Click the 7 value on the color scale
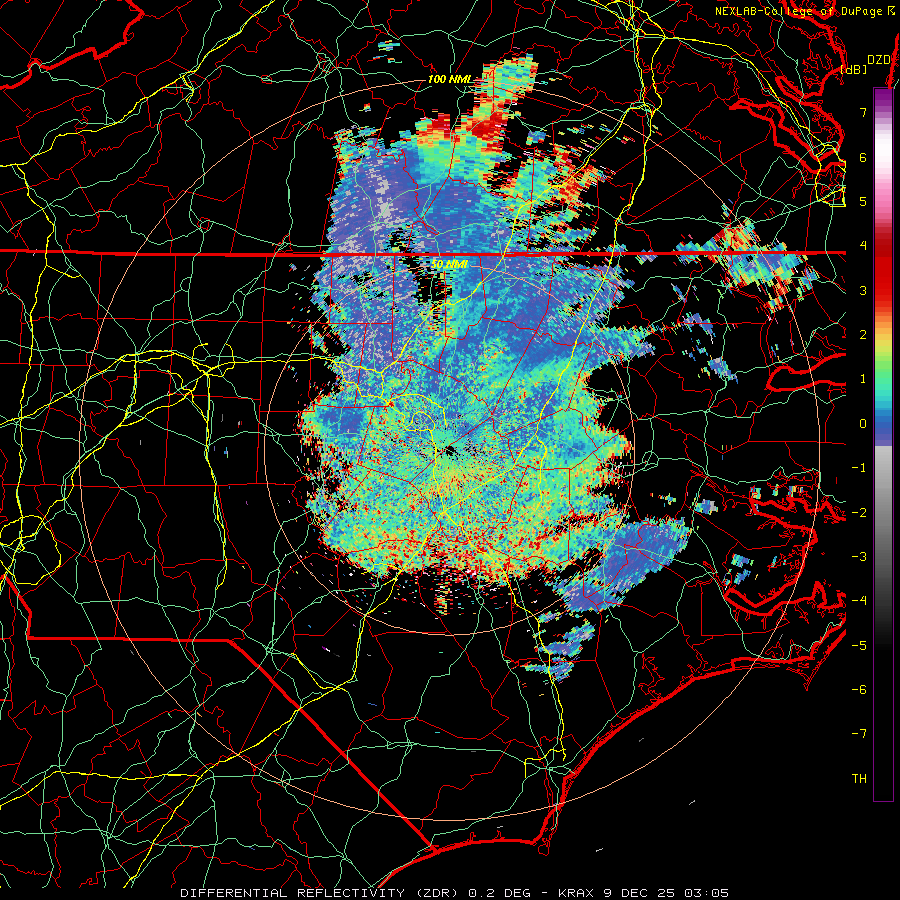The width and height of the screenshot is (900, 900). pyautogui.click(x=863, y=112)
